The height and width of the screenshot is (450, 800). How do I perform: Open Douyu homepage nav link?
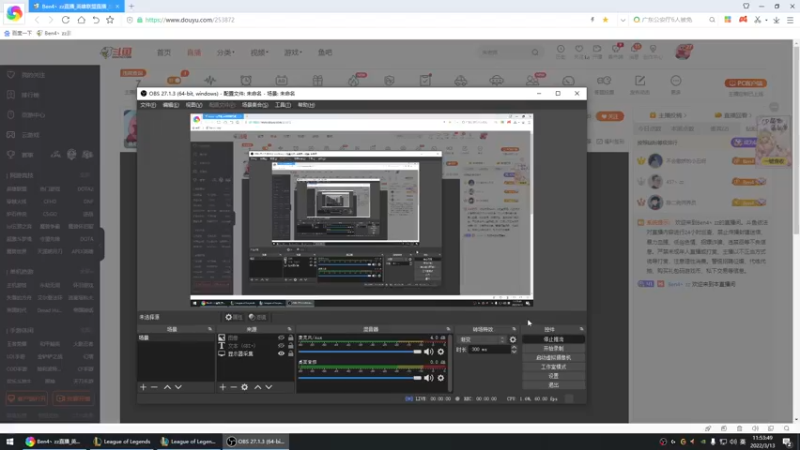pyautogui.click(x=164, y=53)
